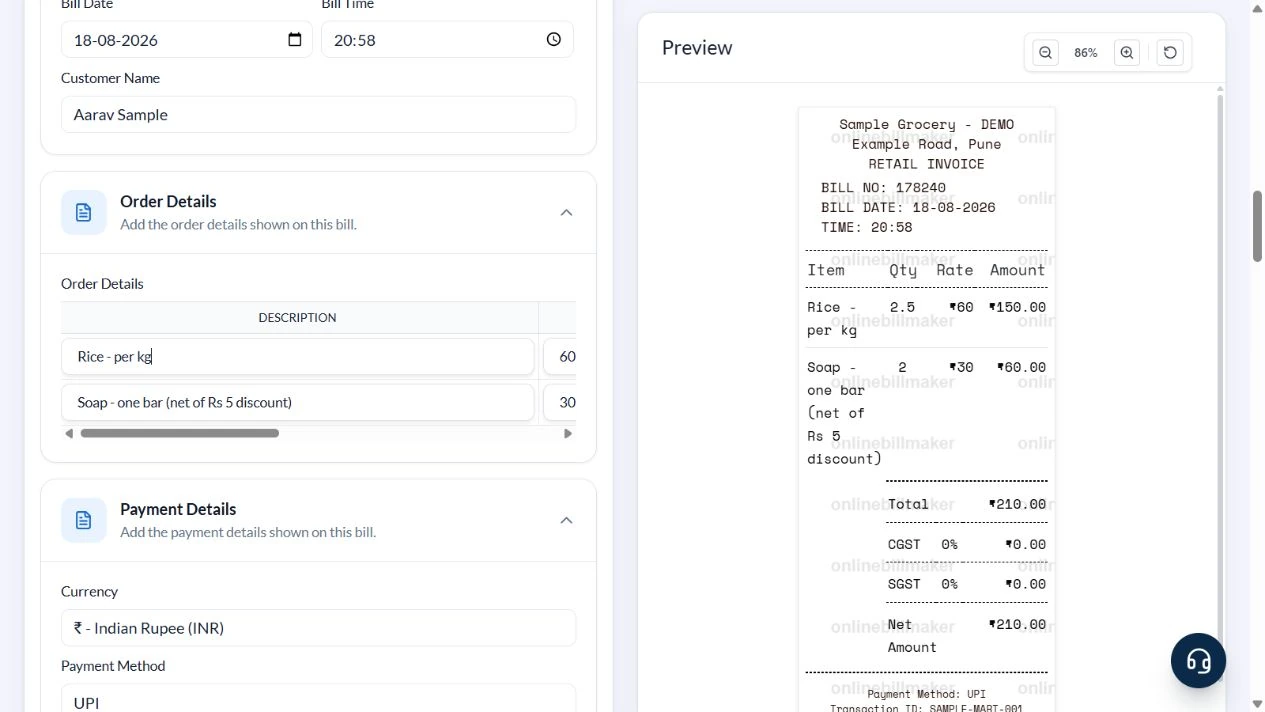Collapse the Order Details section
Viewport: 1265px width, 712px height.
(566, 212)
